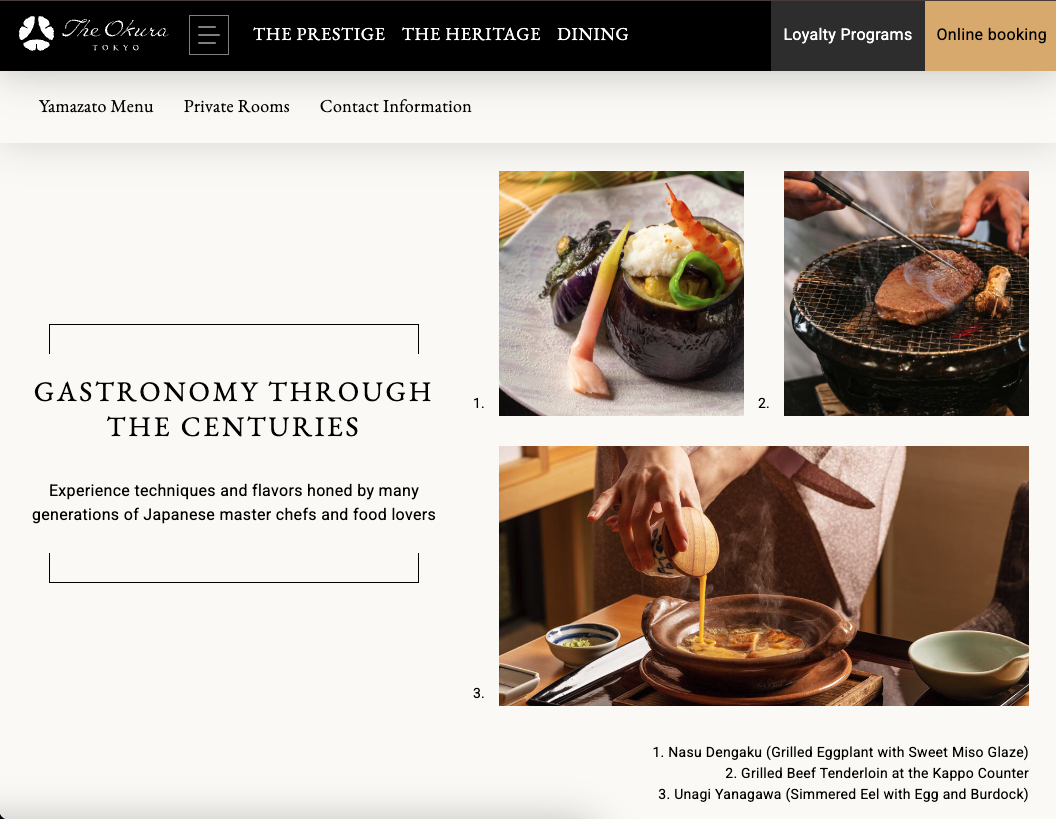
Task: Click the Nasu Dengaku eggplant photo
Action: click(621, 293)
